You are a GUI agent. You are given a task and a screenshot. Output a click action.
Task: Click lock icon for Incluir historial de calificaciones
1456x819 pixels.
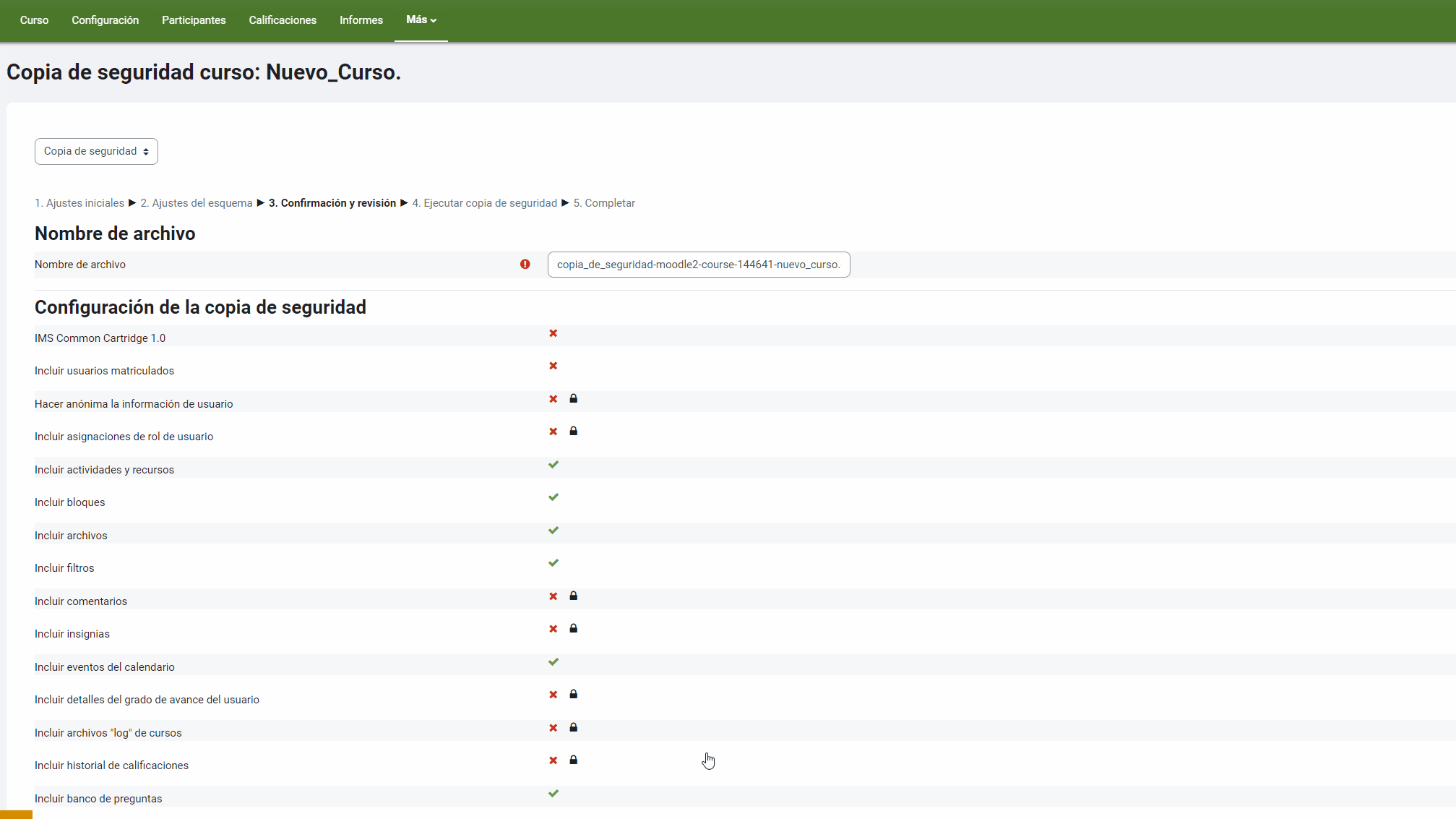pyautogui.click(x=573, y=760)
